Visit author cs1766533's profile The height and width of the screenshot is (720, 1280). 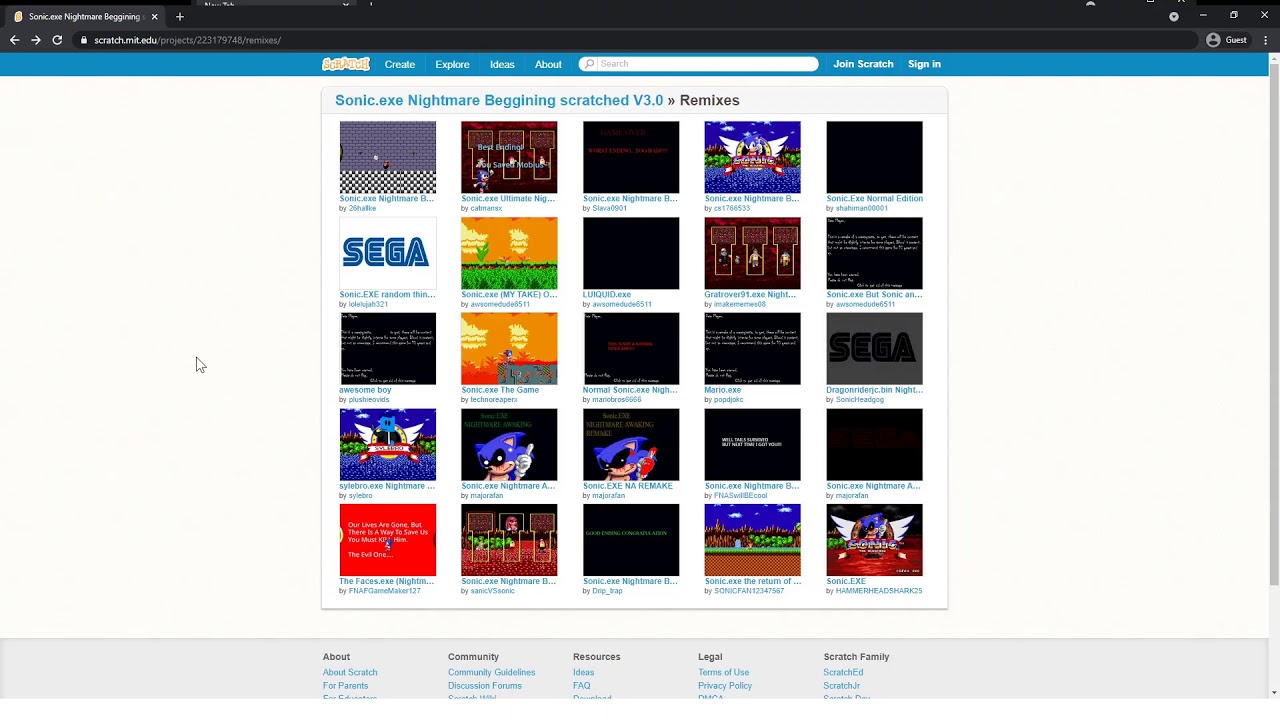tap(732, 208)
